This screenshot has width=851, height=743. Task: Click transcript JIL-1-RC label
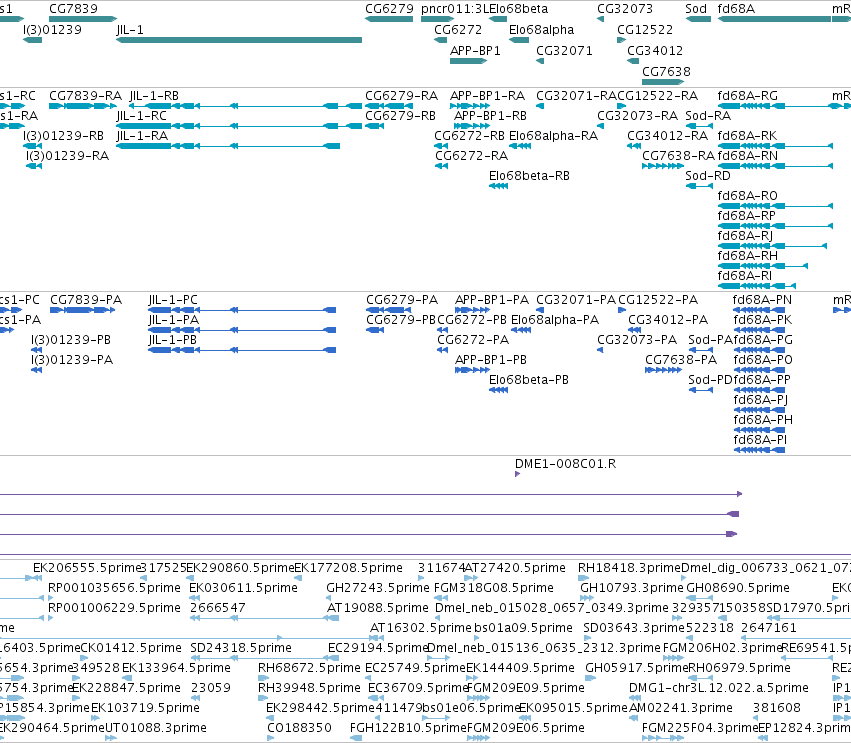(141, 116)
